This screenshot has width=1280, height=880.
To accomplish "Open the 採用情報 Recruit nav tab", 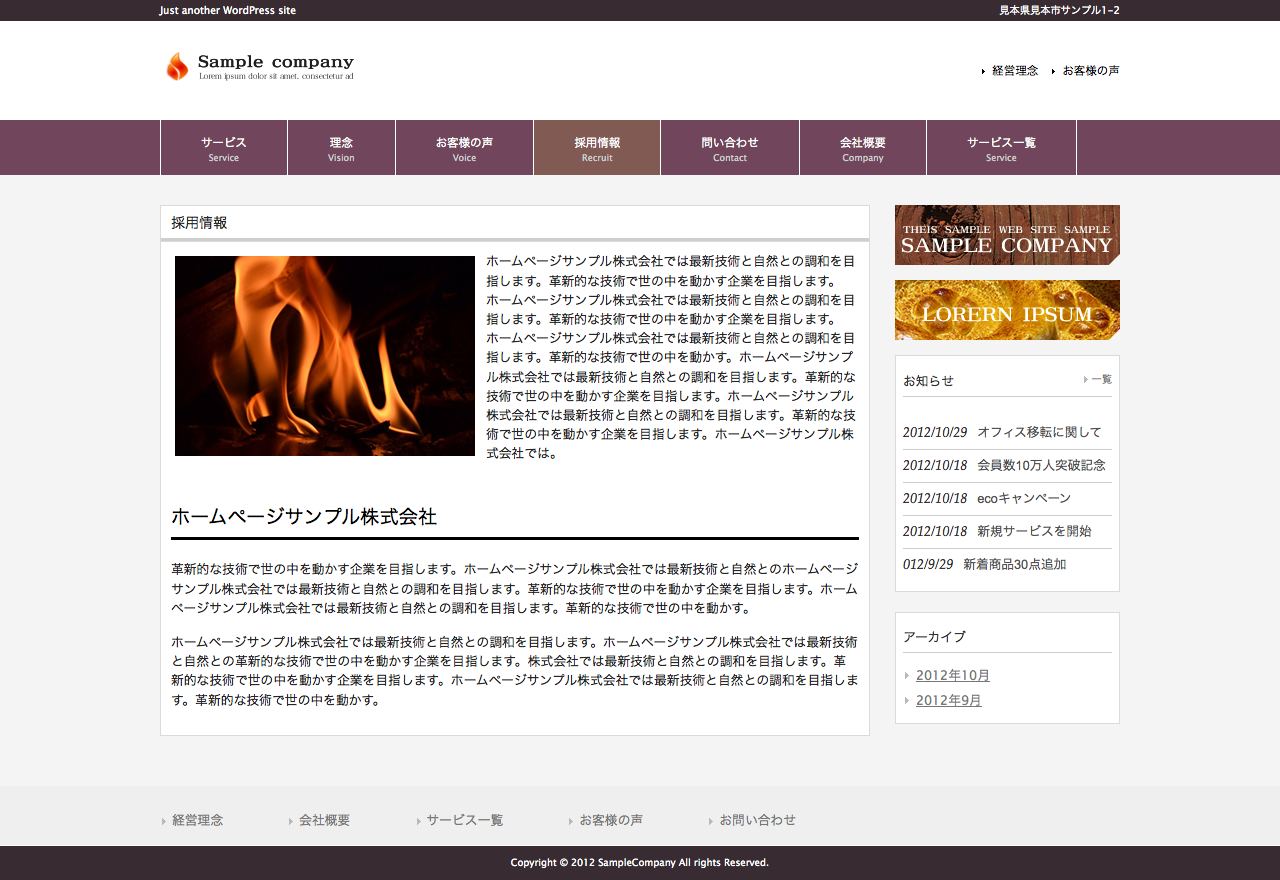I will click(x=597, y=148).
